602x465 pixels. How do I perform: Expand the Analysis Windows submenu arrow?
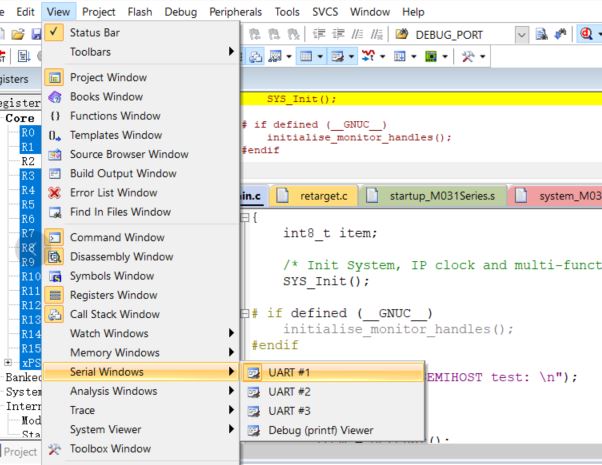(x=231, y=391)
